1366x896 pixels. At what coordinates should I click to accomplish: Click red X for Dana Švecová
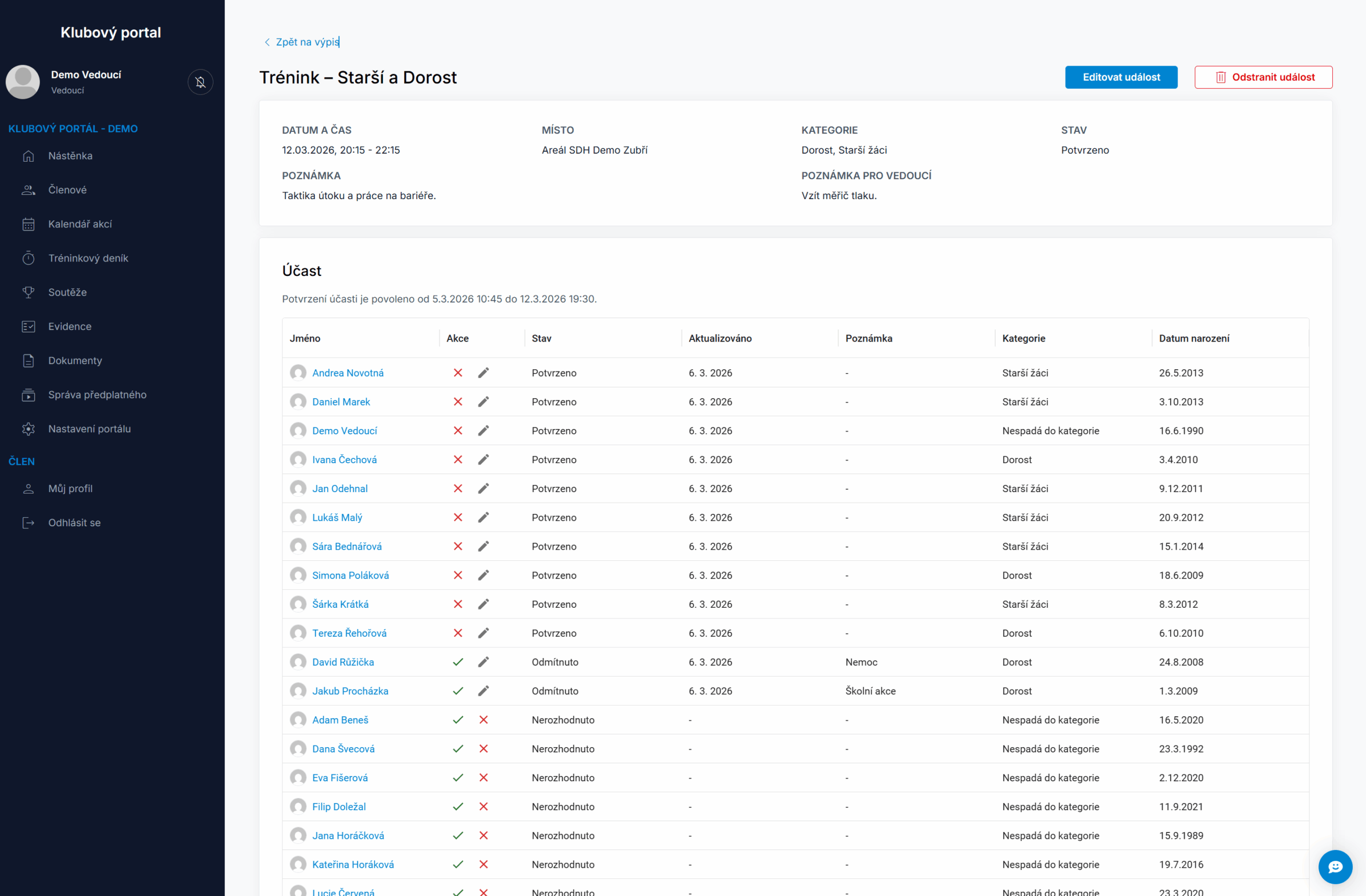click(483, 749)
